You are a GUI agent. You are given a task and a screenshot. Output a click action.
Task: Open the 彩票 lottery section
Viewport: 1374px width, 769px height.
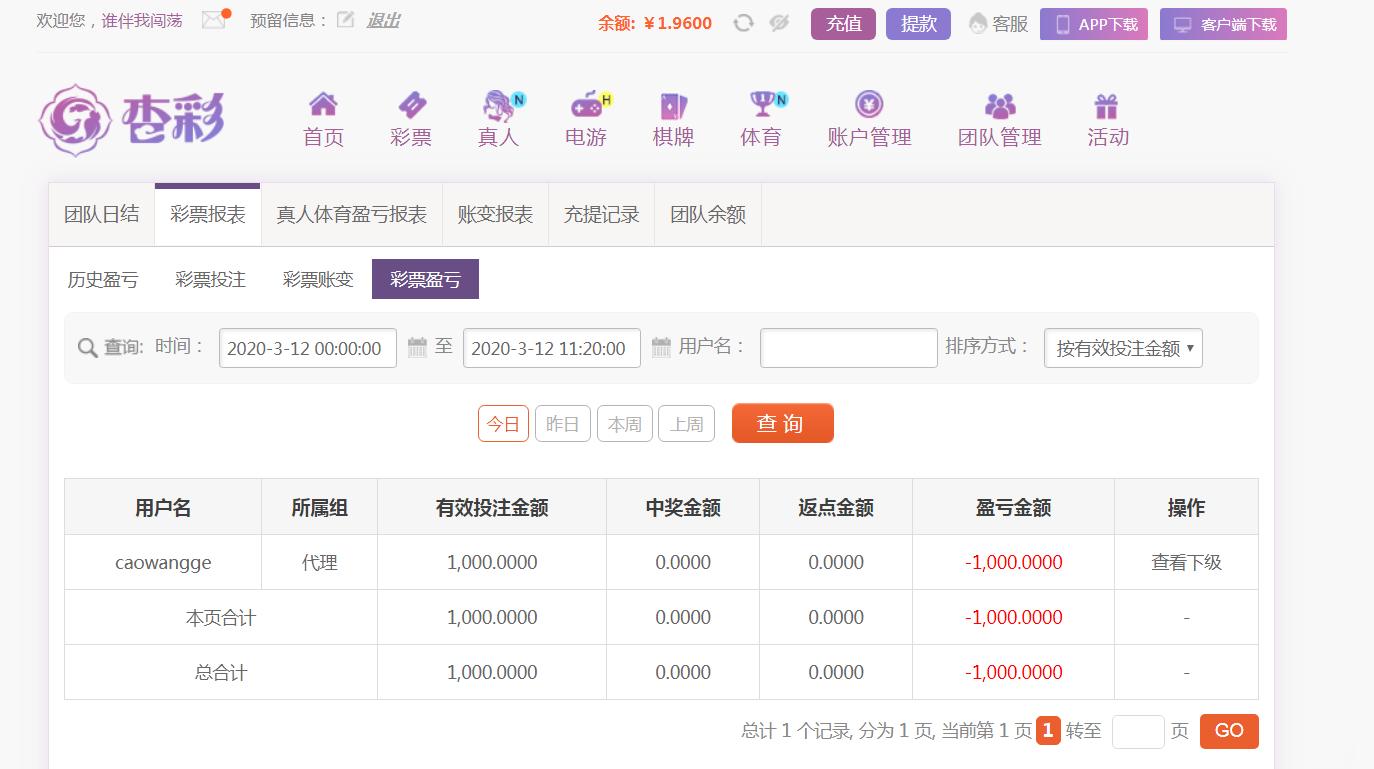411,119
